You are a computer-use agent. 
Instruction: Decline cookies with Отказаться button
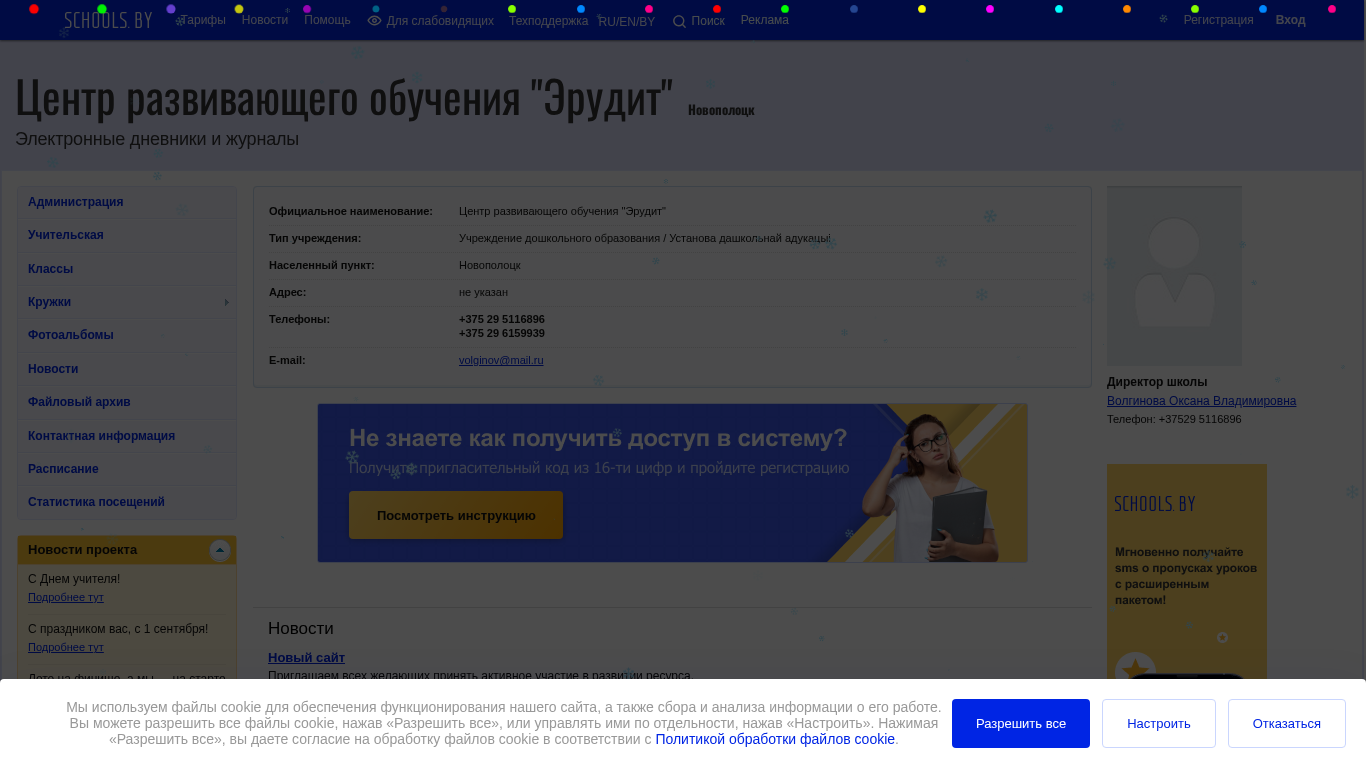1287,723
